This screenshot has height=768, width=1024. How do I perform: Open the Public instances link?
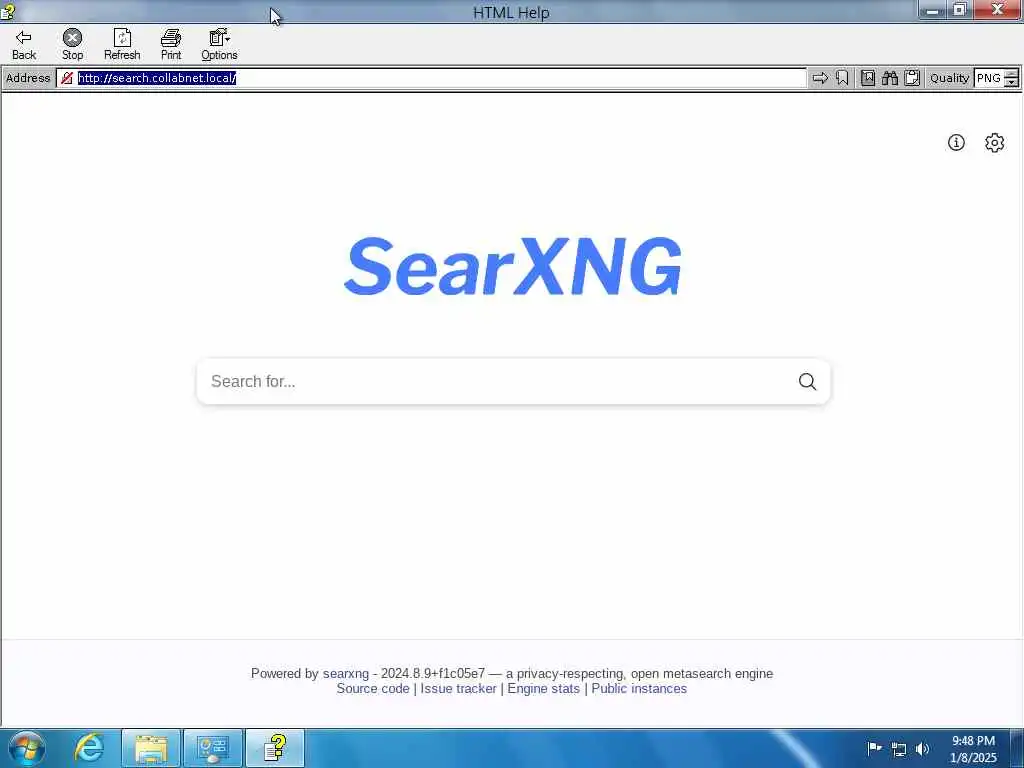click(639, 688)
